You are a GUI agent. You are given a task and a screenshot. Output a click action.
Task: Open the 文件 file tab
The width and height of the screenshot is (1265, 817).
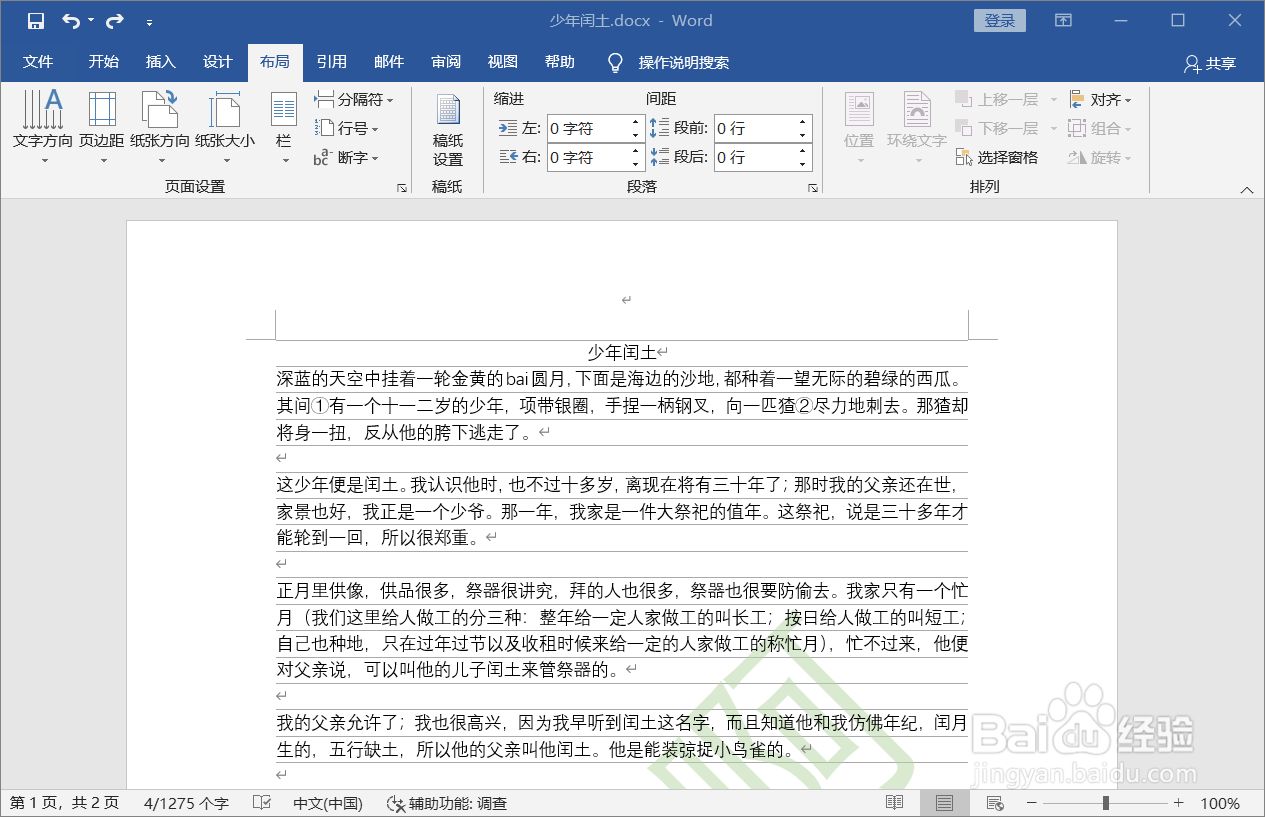[38, 62]
